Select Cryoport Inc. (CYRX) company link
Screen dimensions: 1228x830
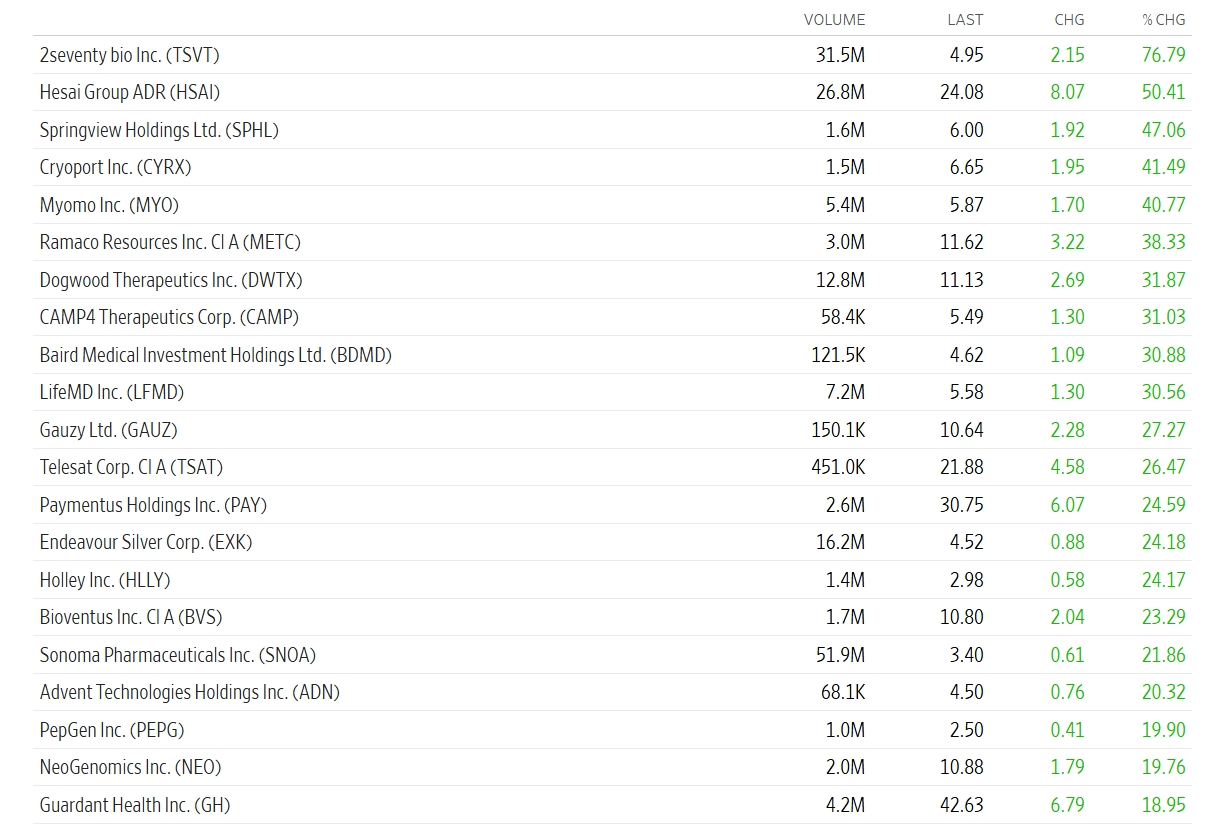(115, 167)
